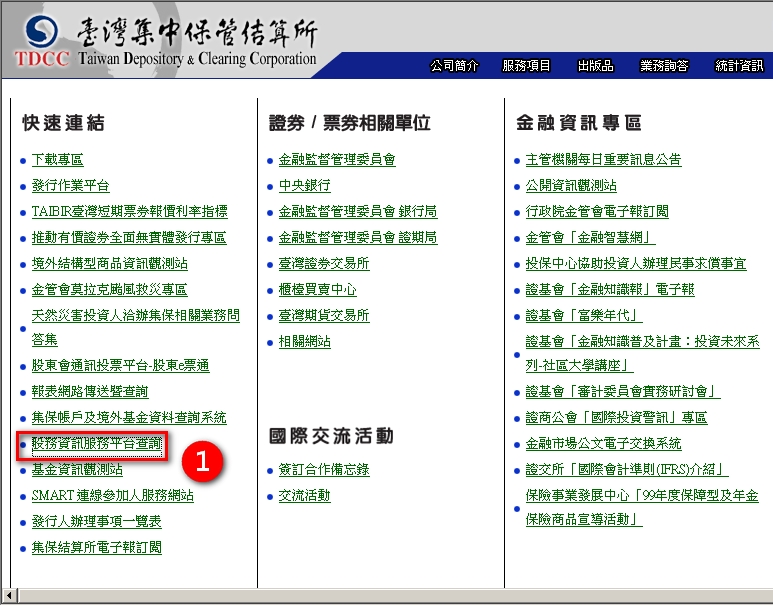The image size is (773, 606).
Task: Open 天然災害投資人洽辦集保相關業務問答集
Action: [136, 327]
